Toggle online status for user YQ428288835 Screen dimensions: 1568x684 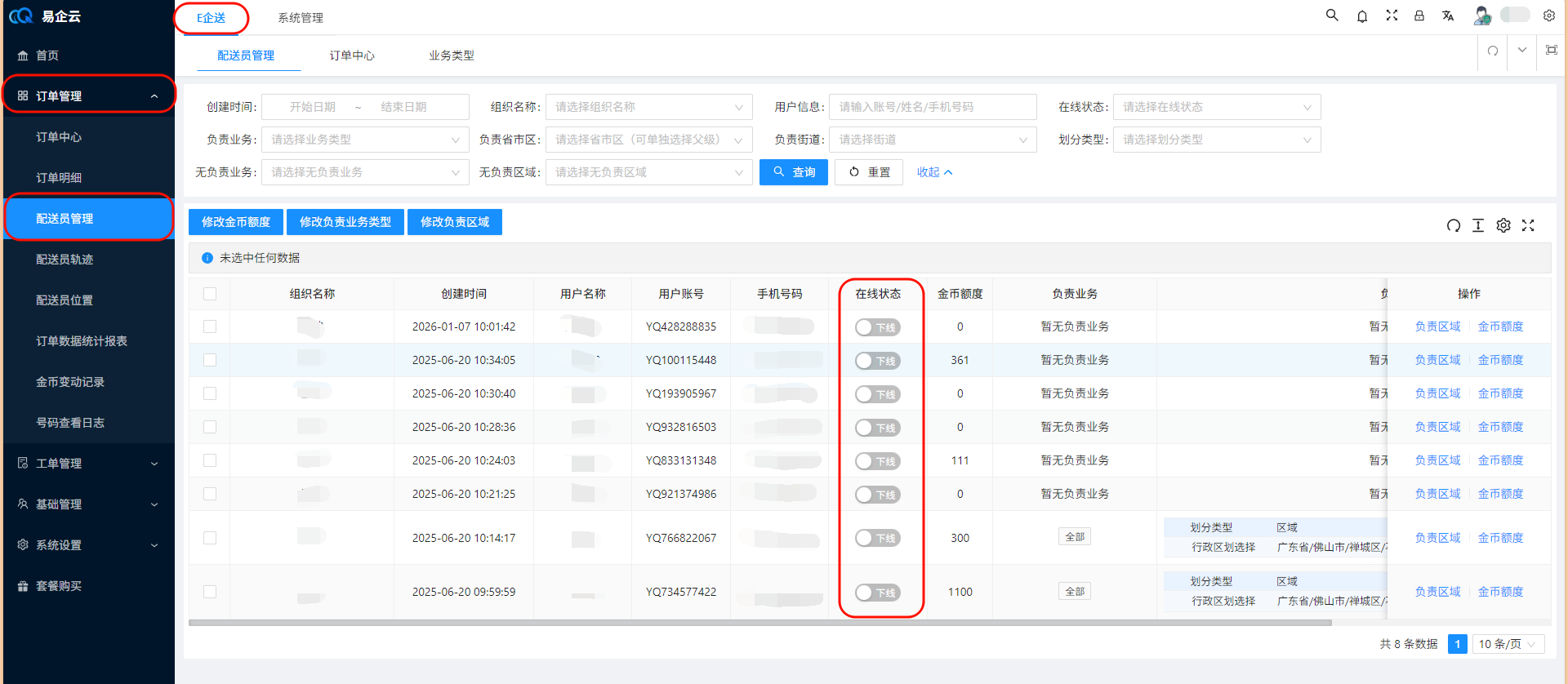[x=877, y=327]
